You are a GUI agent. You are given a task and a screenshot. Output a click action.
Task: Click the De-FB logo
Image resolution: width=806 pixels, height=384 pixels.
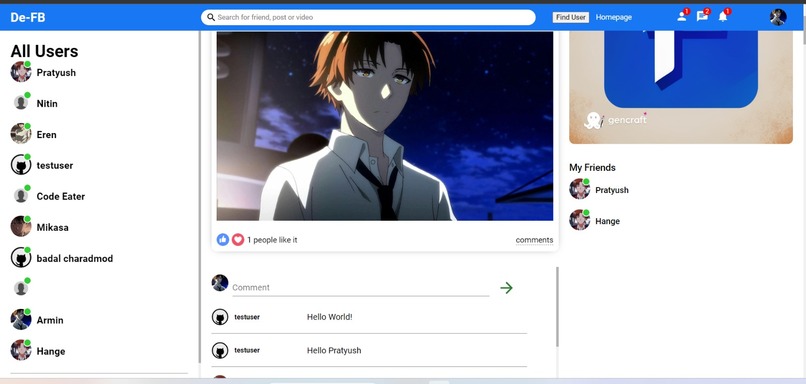pyautogui.click(x=28, y=17)
